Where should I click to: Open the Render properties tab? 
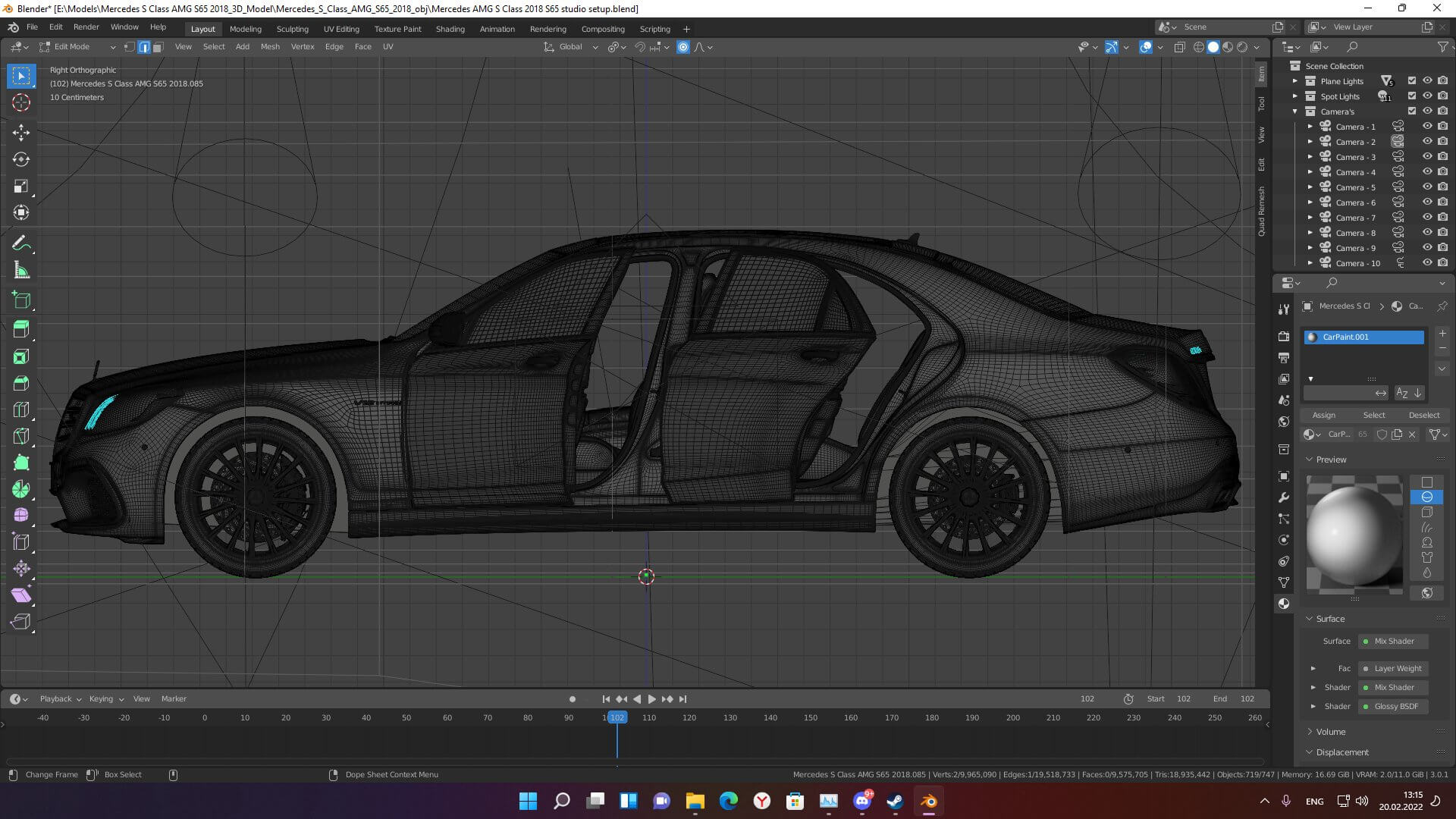[x=1284, y=336]
